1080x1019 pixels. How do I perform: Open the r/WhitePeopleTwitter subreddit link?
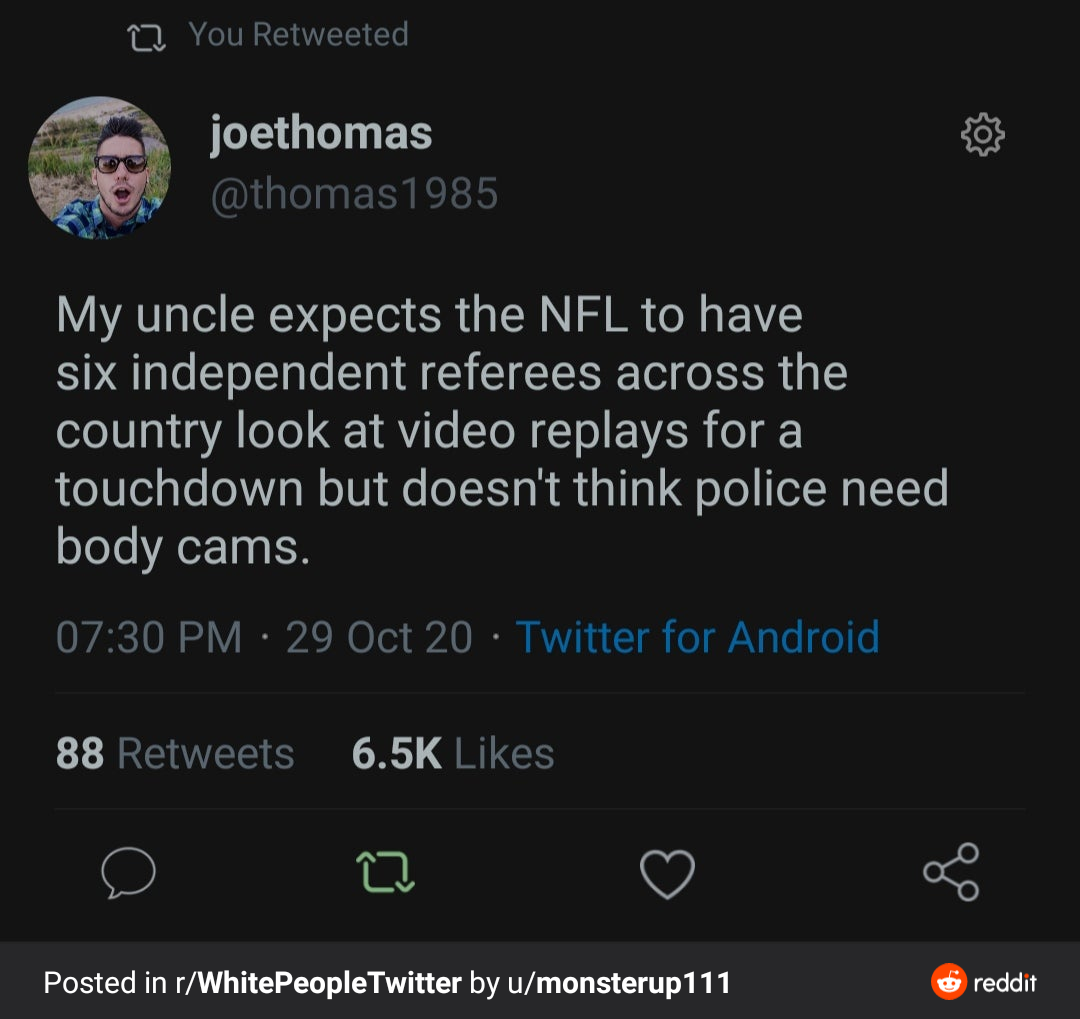(318, 982)
